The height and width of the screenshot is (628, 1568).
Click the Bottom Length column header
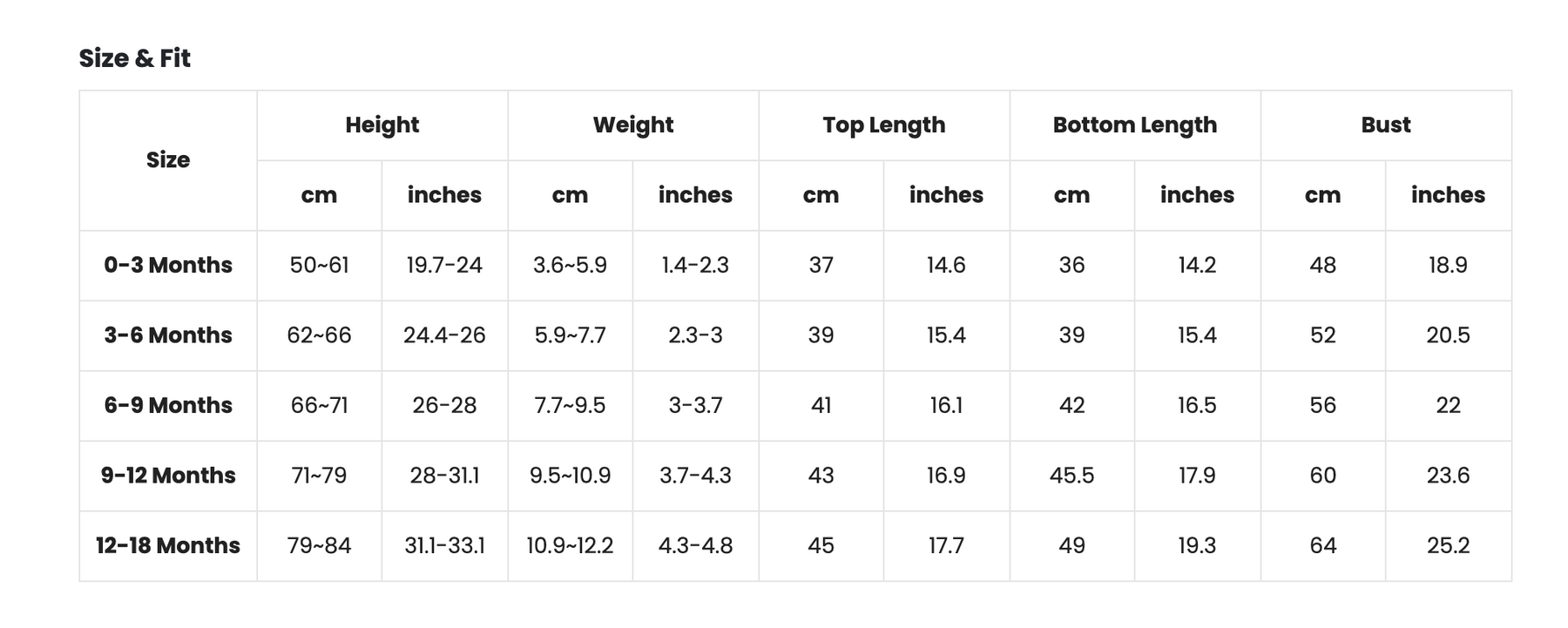coord(1135,125)
